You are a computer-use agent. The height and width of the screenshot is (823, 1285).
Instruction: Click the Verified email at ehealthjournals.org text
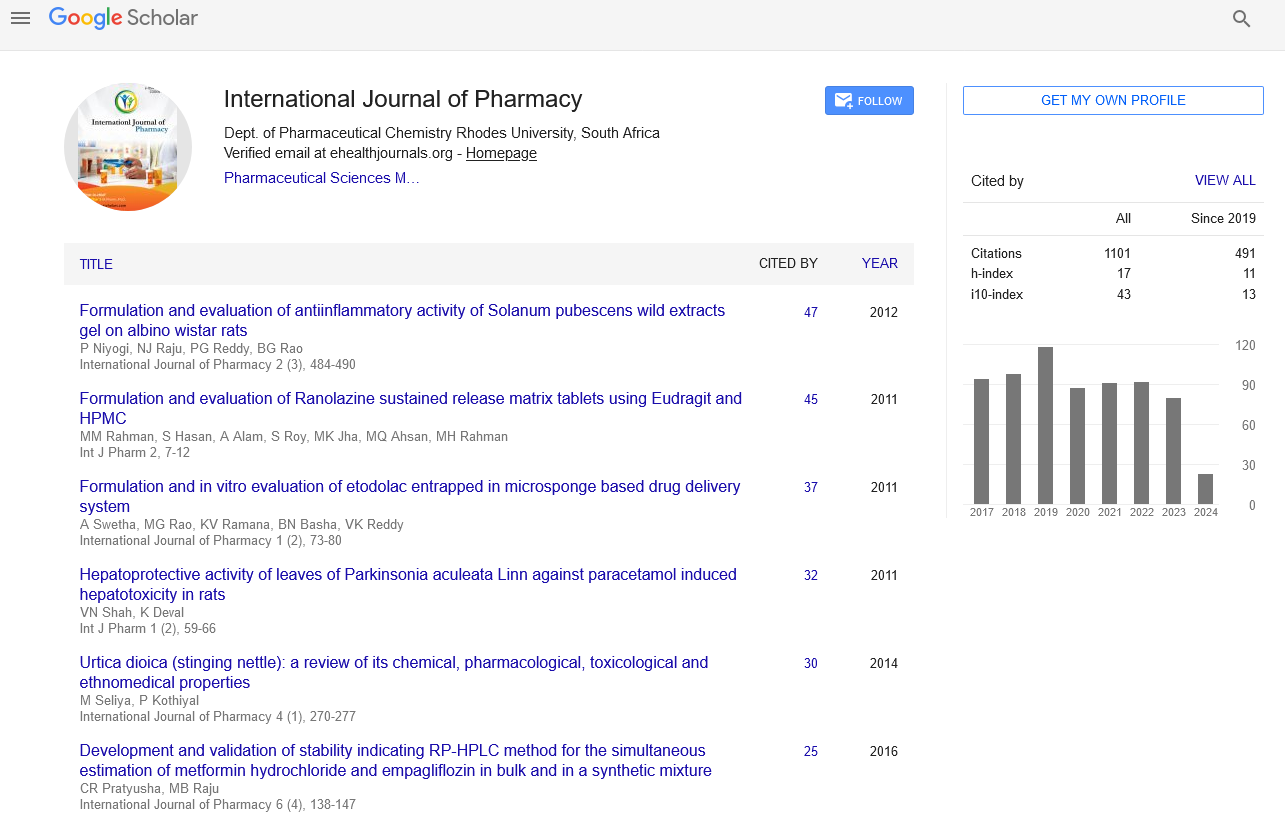coord(338,153)
